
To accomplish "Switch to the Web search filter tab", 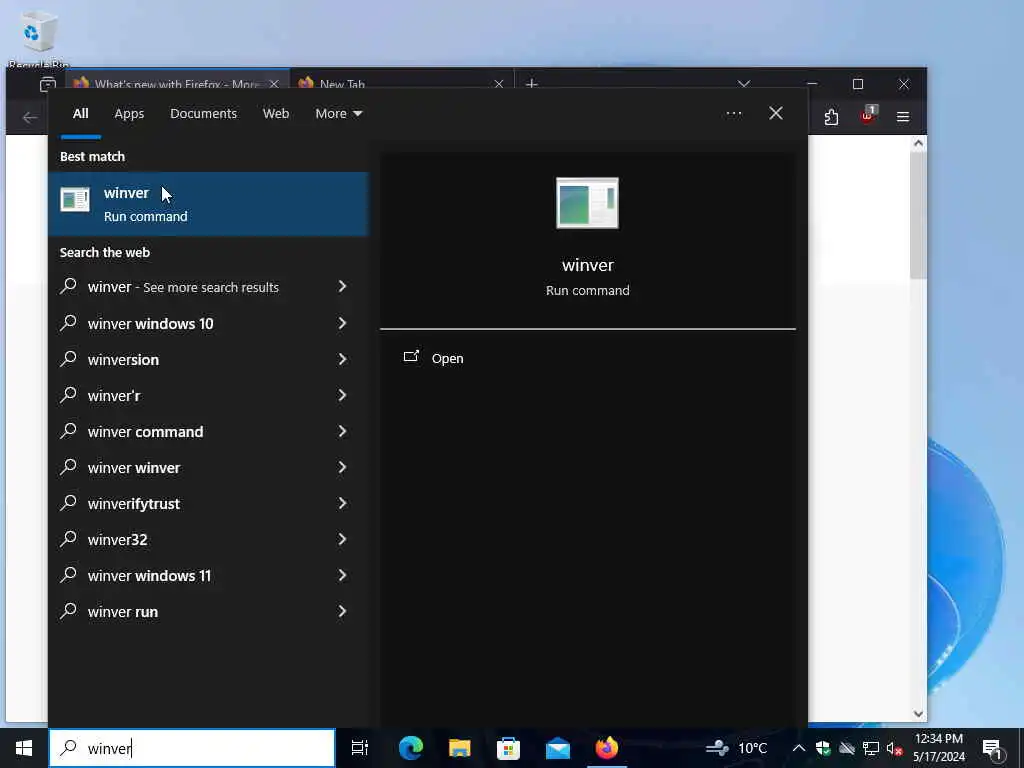I will pyautogui.click(x=276, y=114).
